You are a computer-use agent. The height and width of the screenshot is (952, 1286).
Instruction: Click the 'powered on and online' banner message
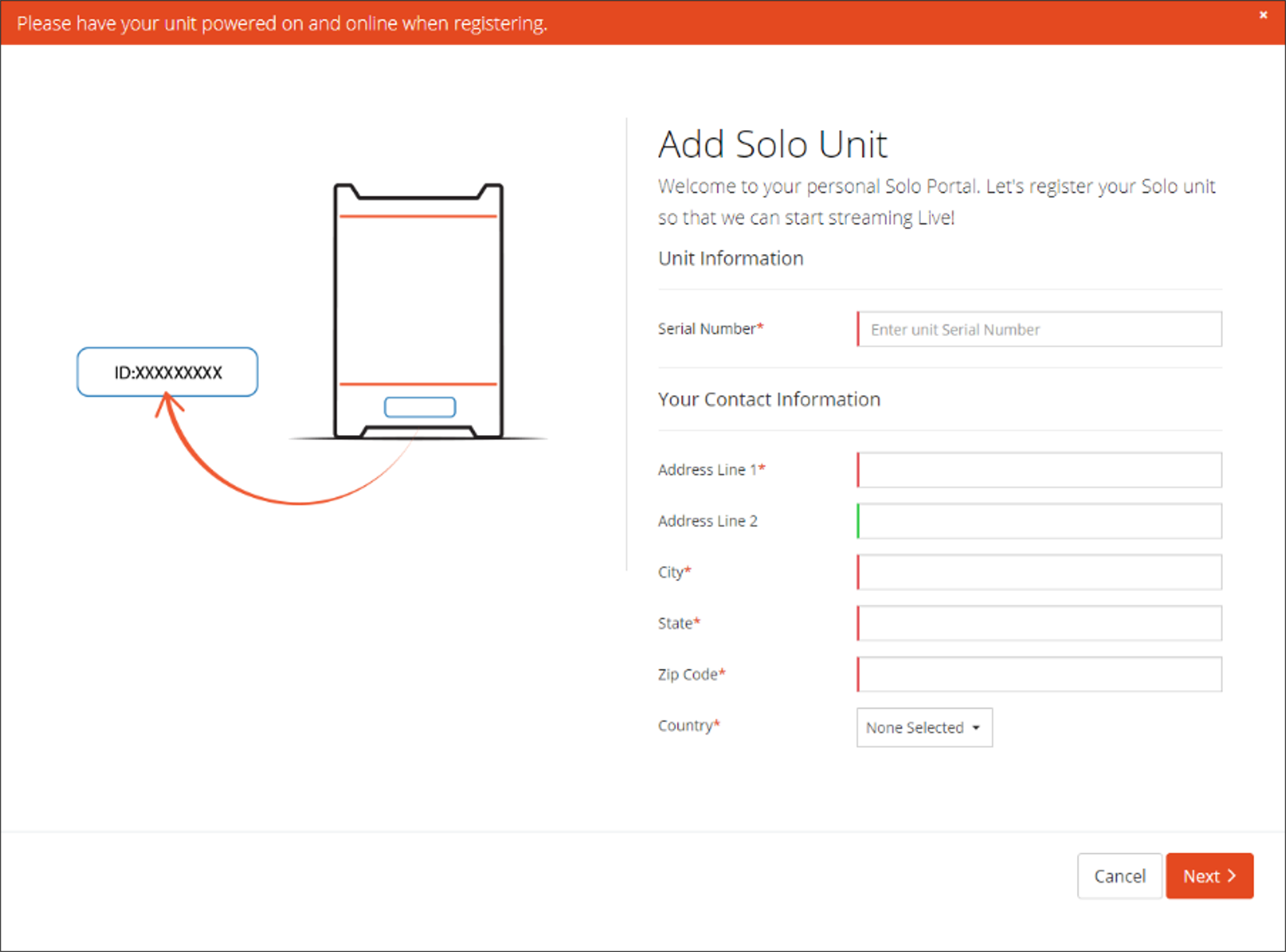[282, 23]
